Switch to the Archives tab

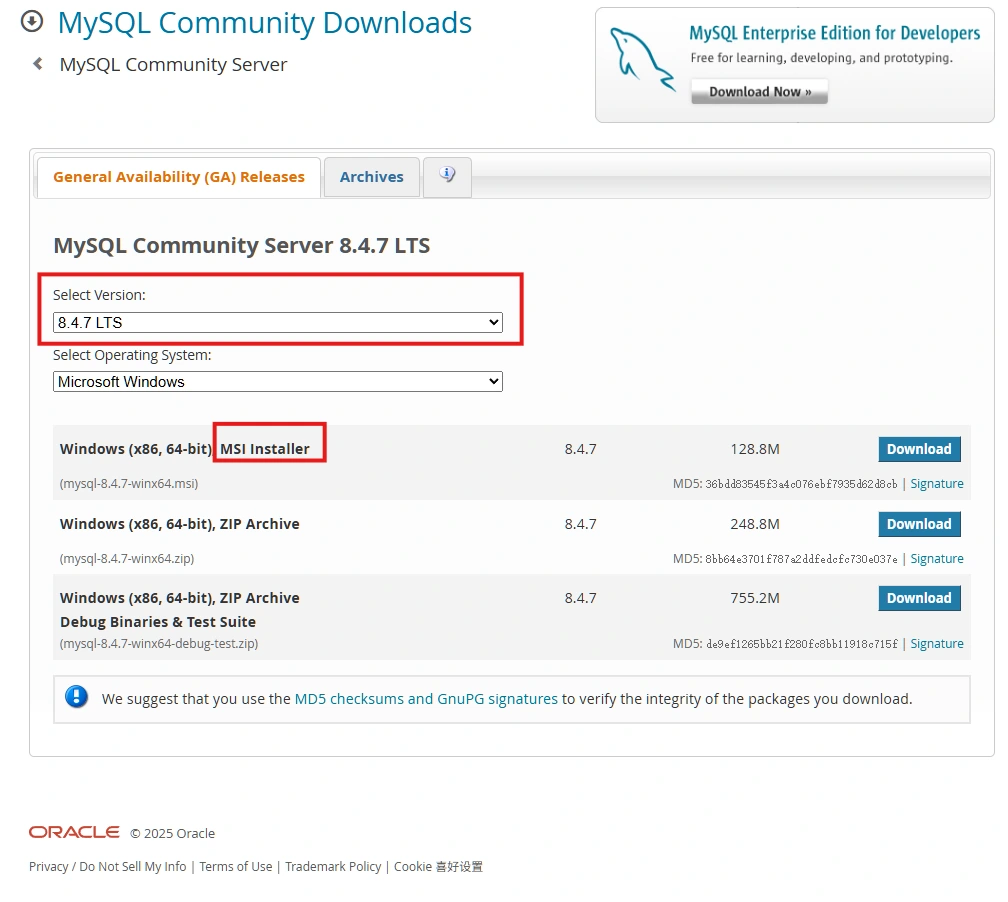(x=371, y=177)
